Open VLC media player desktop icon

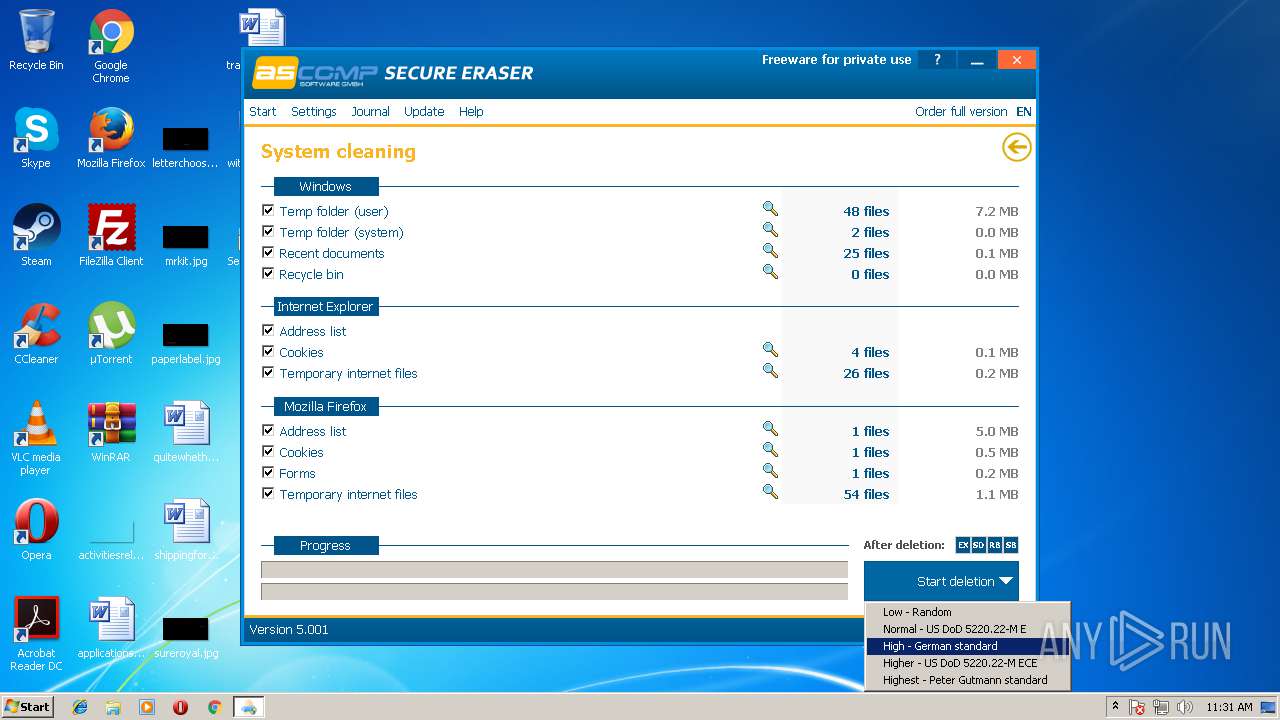[36, 438]
